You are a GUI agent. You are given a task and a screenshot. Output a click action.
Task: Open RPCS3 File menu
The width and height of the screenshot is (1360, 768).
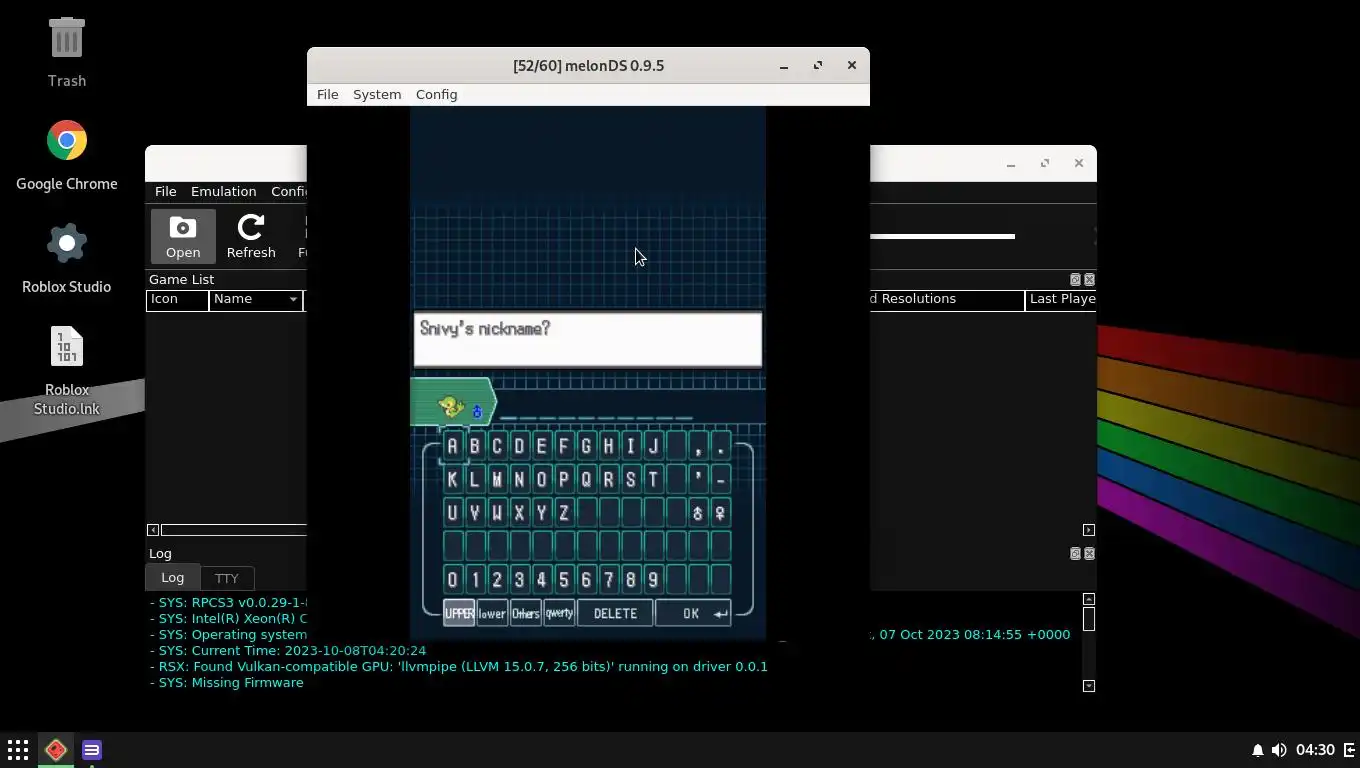coord(165,191)
